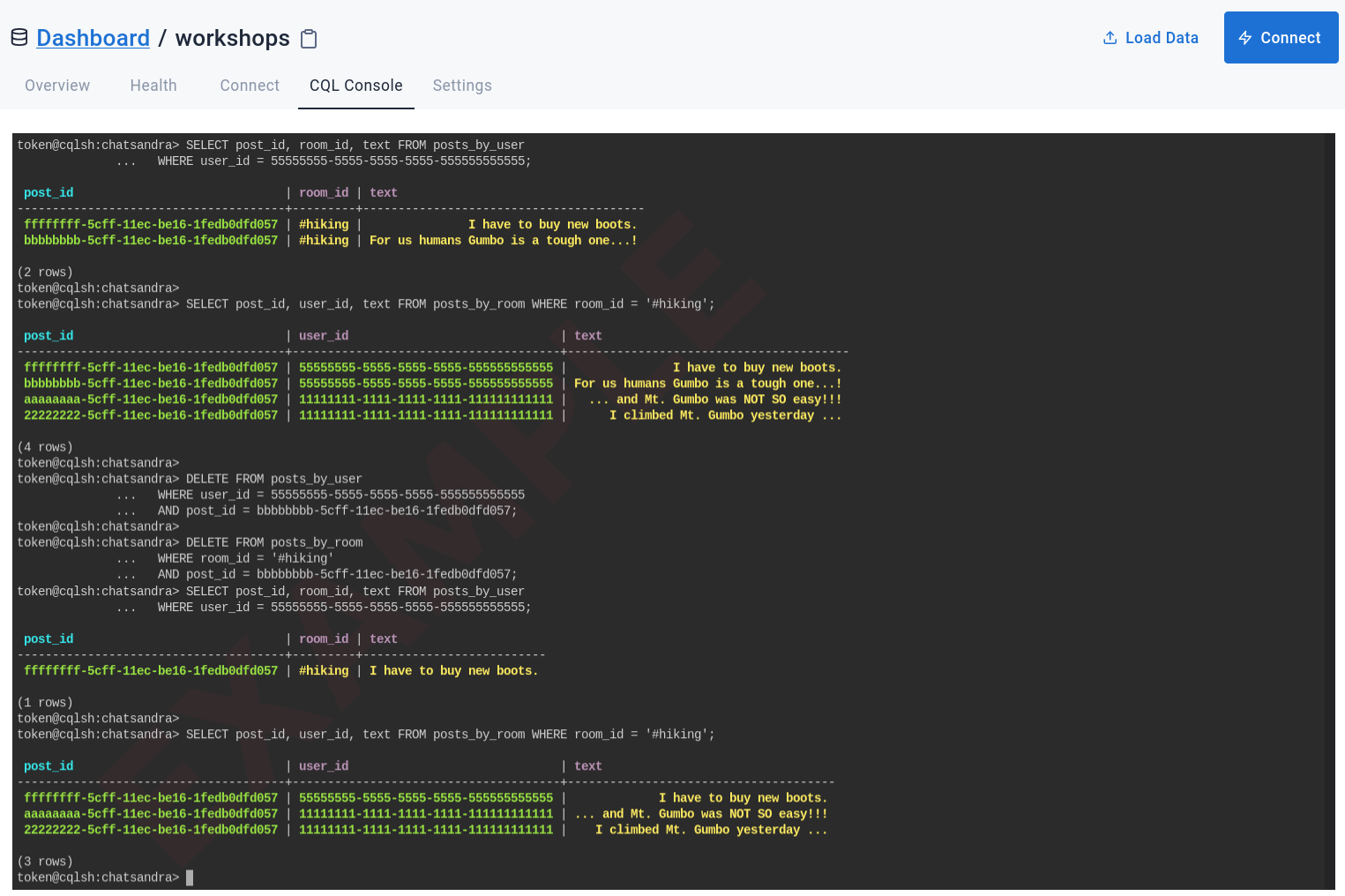Click the lightning bolt icon in Connect

point(1245,38)
